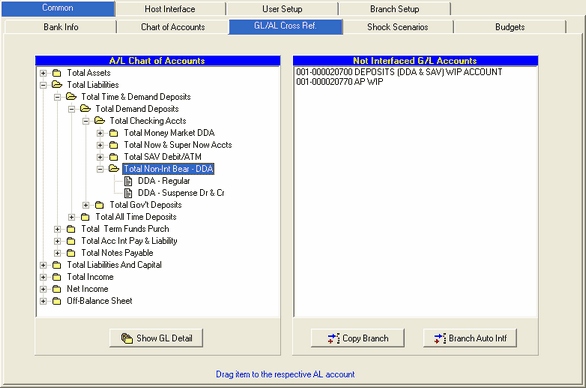The height and width of the screenshot is (388, 586).
Task: Click the Total Checking Accts folder icon
Action: point(99,120)
